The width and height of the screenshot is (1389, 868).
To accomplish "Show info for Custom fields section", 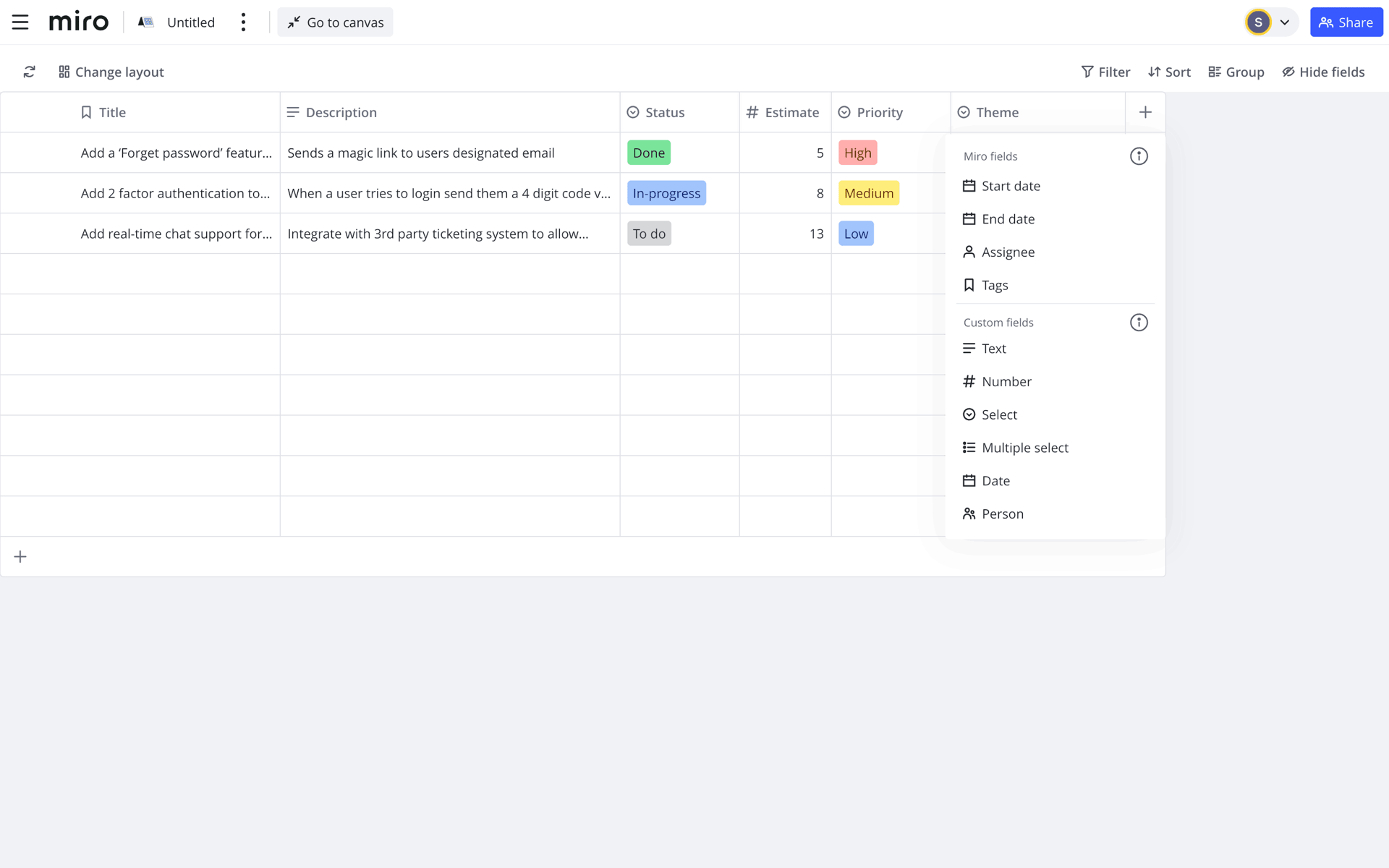I will (x=1139, y=323).
